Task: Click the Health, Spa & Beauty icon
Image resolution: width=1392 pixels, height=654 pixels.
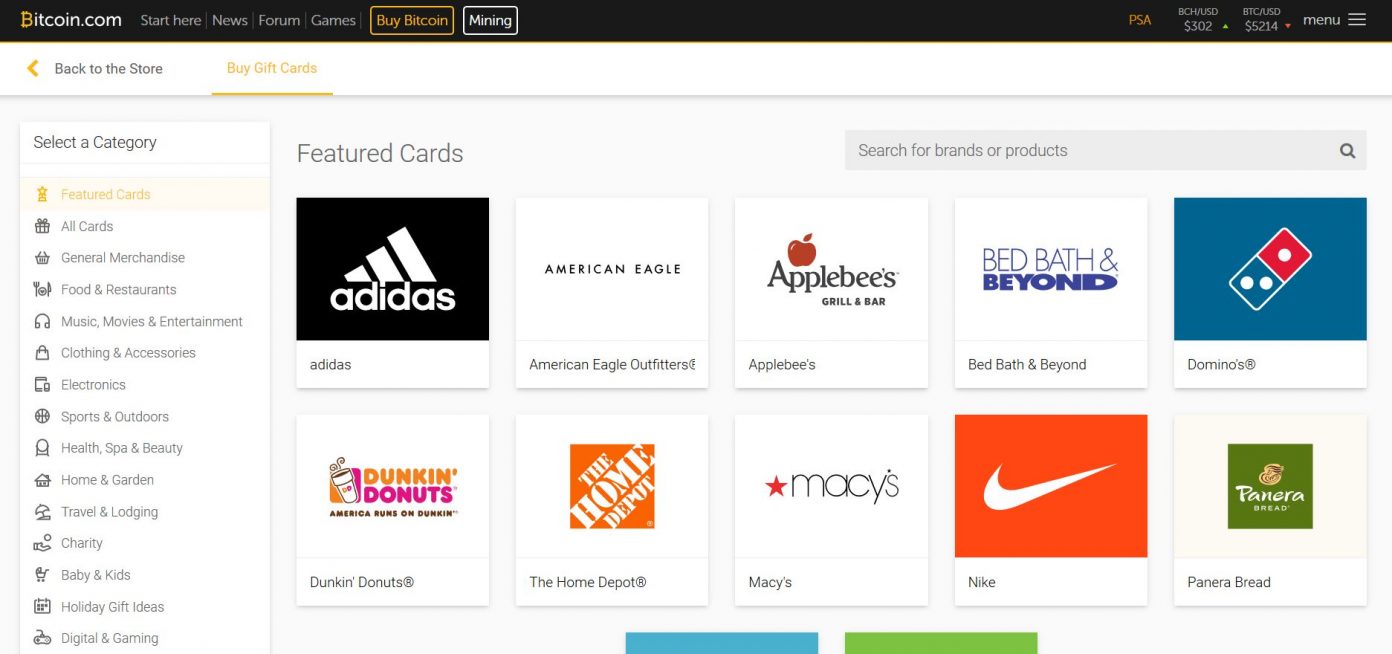Action: (x=42, y=448)
